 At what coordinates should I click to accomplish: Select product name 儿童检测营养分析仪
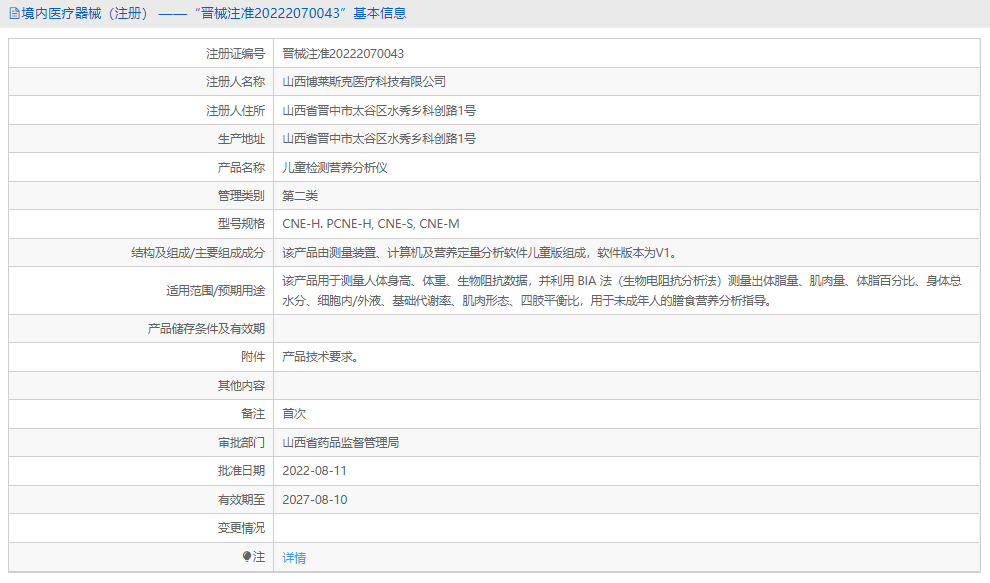335,167
